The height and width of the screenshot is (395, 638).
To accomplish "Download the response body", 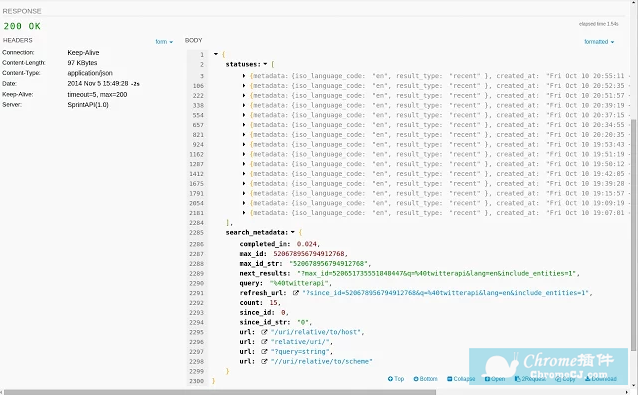I will click(x=601, y=379).
